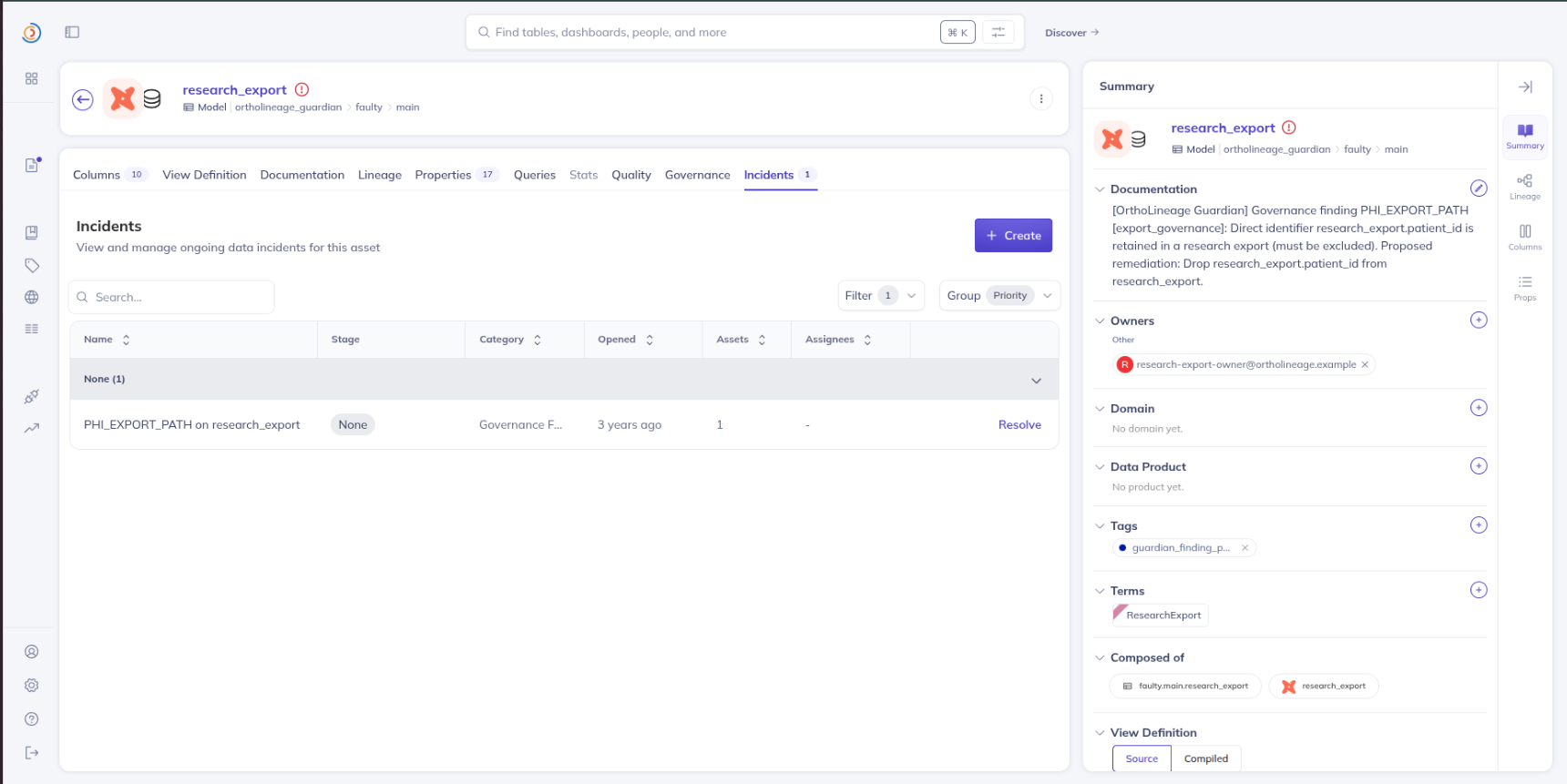Collapse the None (1) group row
Image resolution: width=1567 pixels, height=784 pixels.
tap(1036, 380)
